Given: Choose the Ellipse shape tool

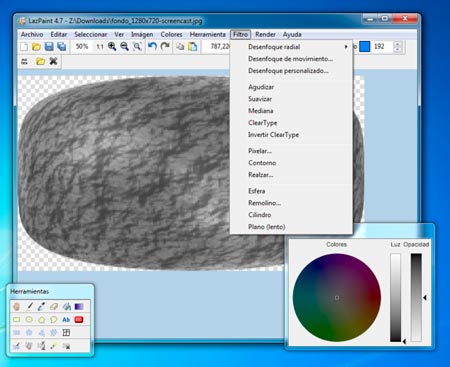Looking at the screenshot, I should pos(29,320).
